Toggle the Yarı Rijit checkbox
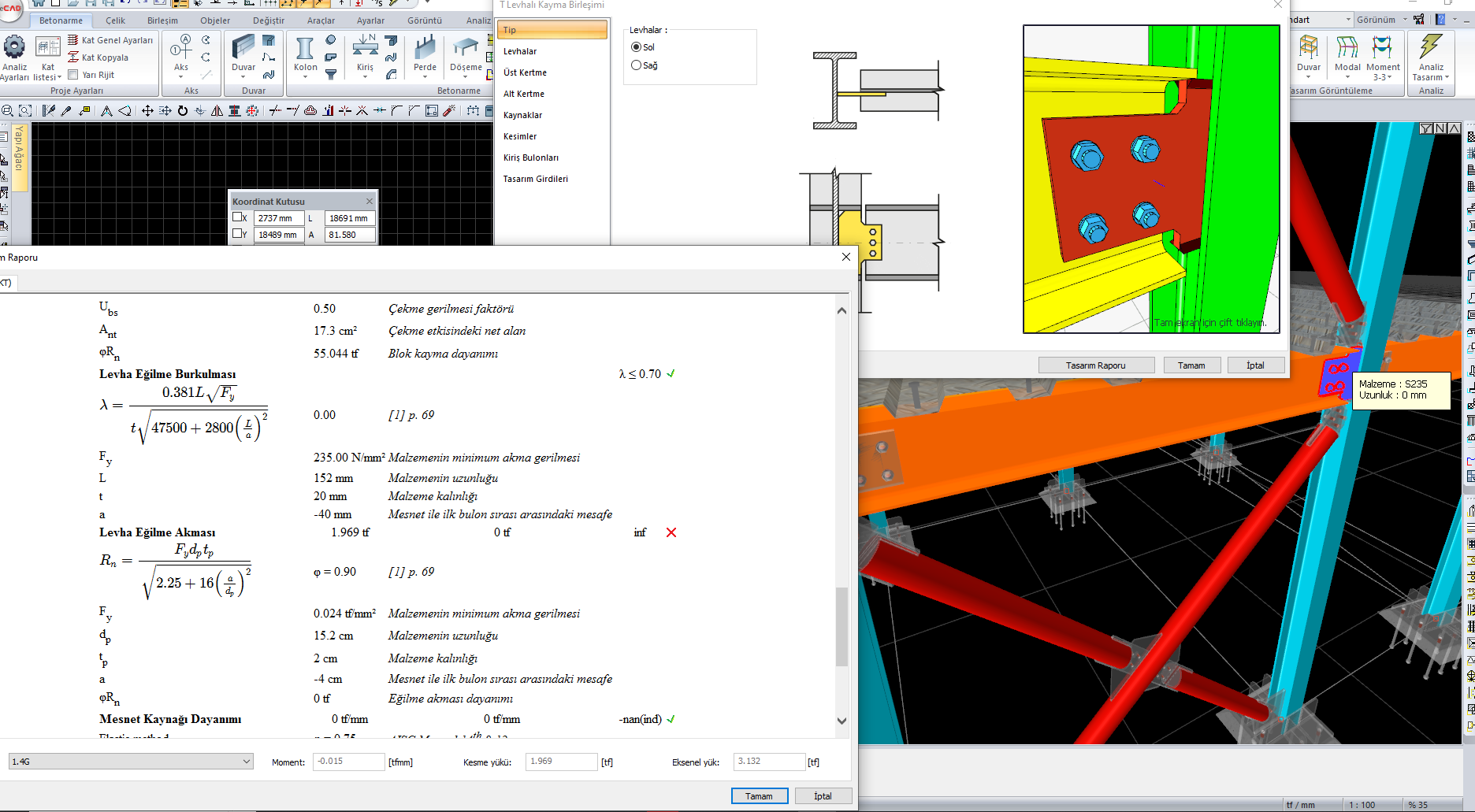Viewport: 1475px width, 812px height. pyautogui.click(x=73, y=75)
